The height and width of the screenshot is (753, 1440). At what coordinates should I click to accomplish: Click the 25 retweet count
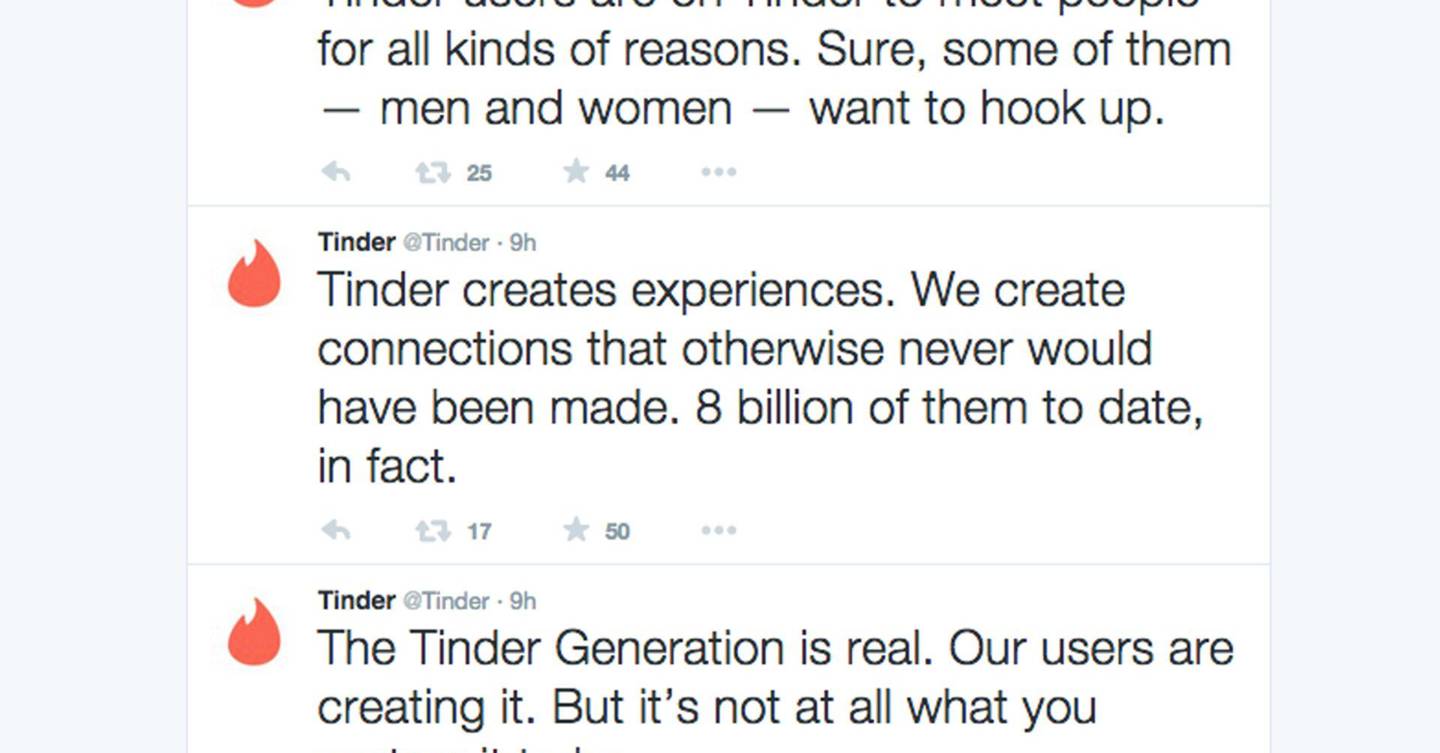click(479, 173)
